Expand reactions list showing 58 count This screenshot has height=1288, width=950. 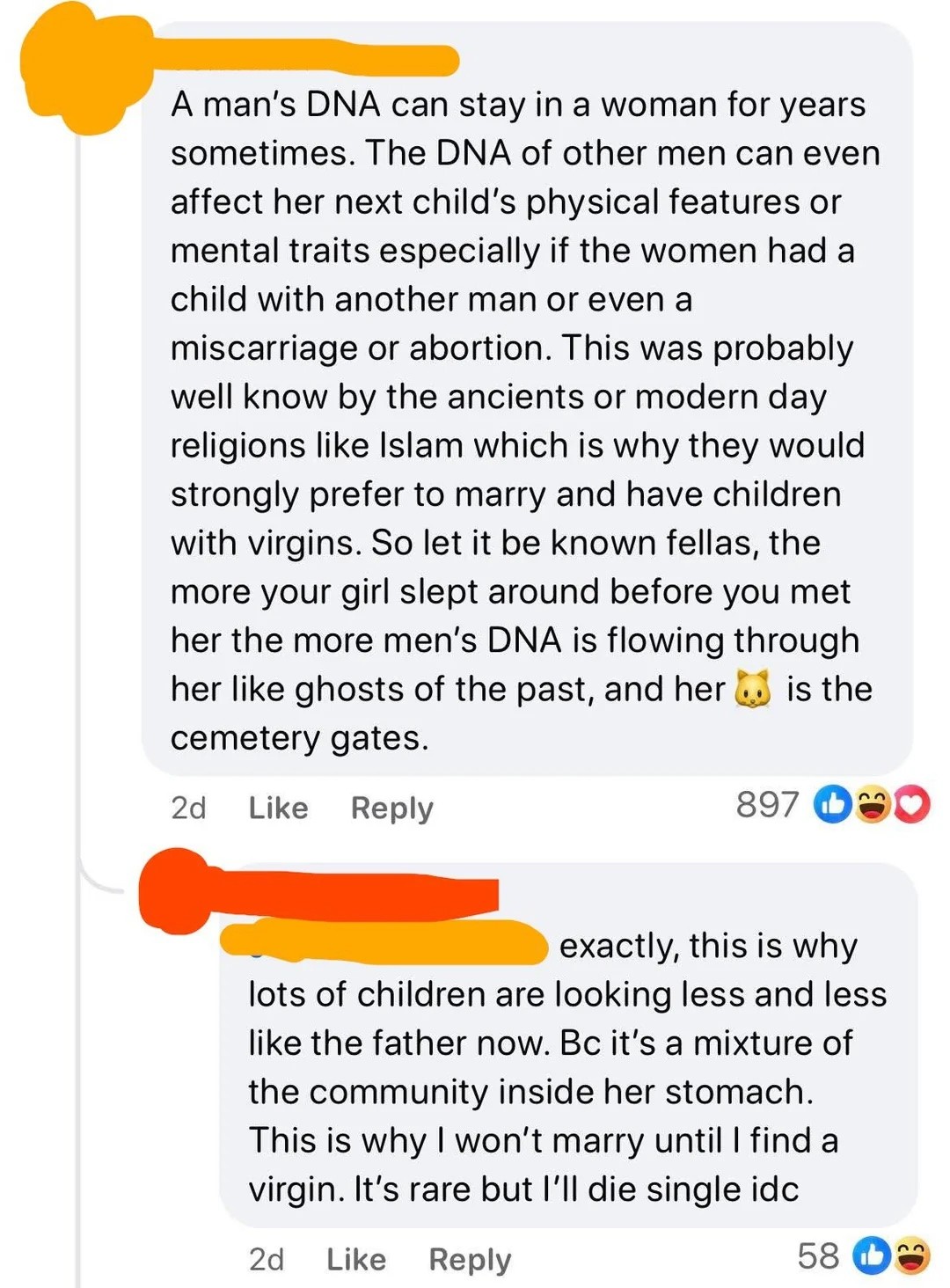click(819, 1256)
